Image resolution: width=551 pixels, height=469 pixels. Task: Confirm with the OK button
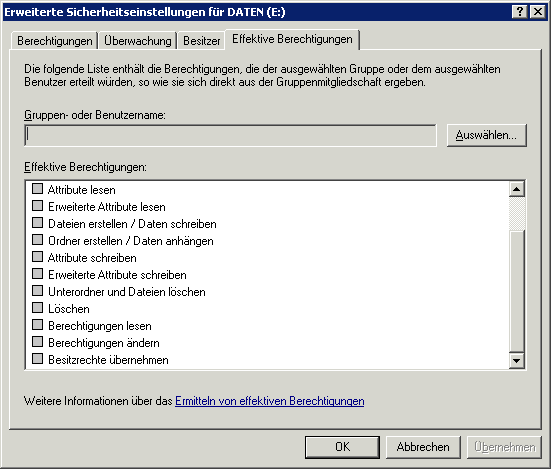(342, 447)
